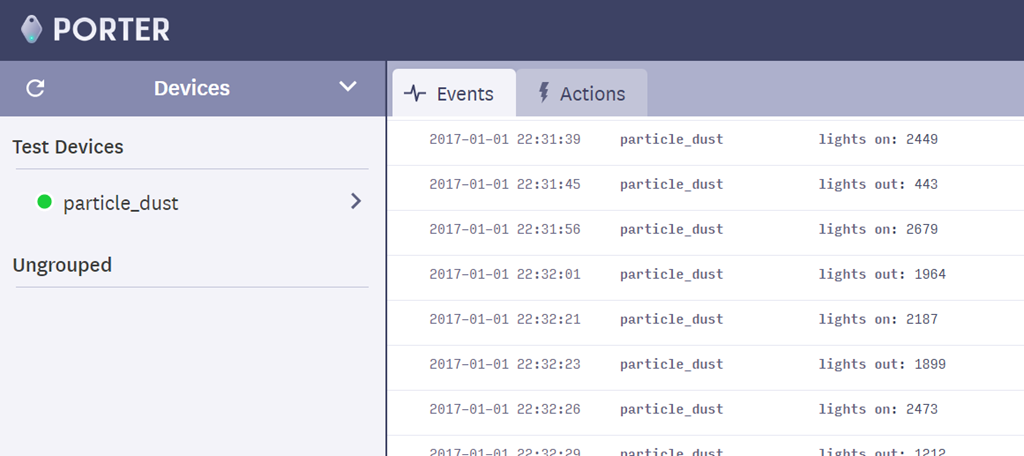Click the pulse icon on Events tab

pyautogui.click(x=415, y=94)
